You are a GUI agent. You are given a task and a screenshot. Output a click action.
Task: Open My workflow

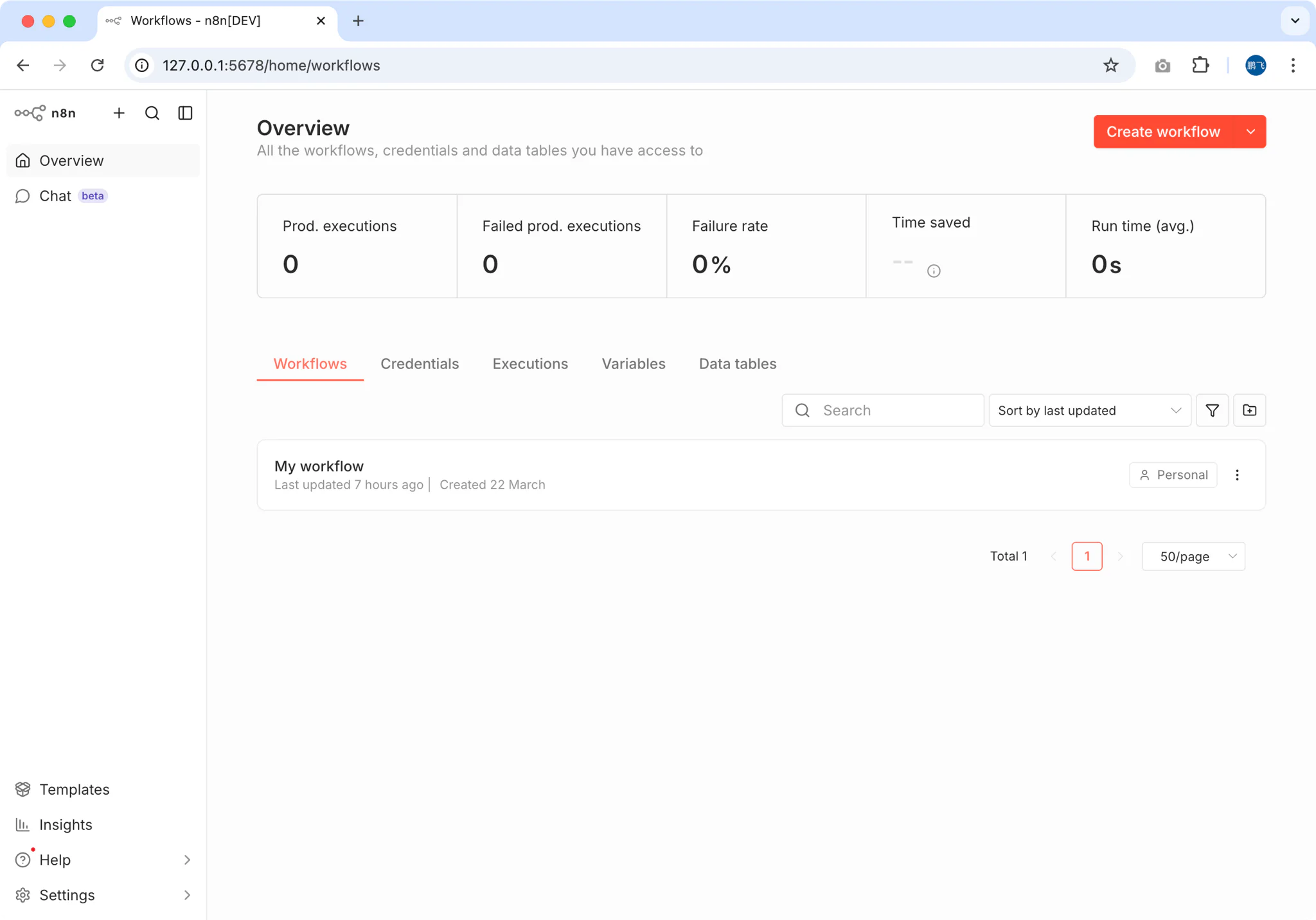pyautogui.click(x=318, y=466)
